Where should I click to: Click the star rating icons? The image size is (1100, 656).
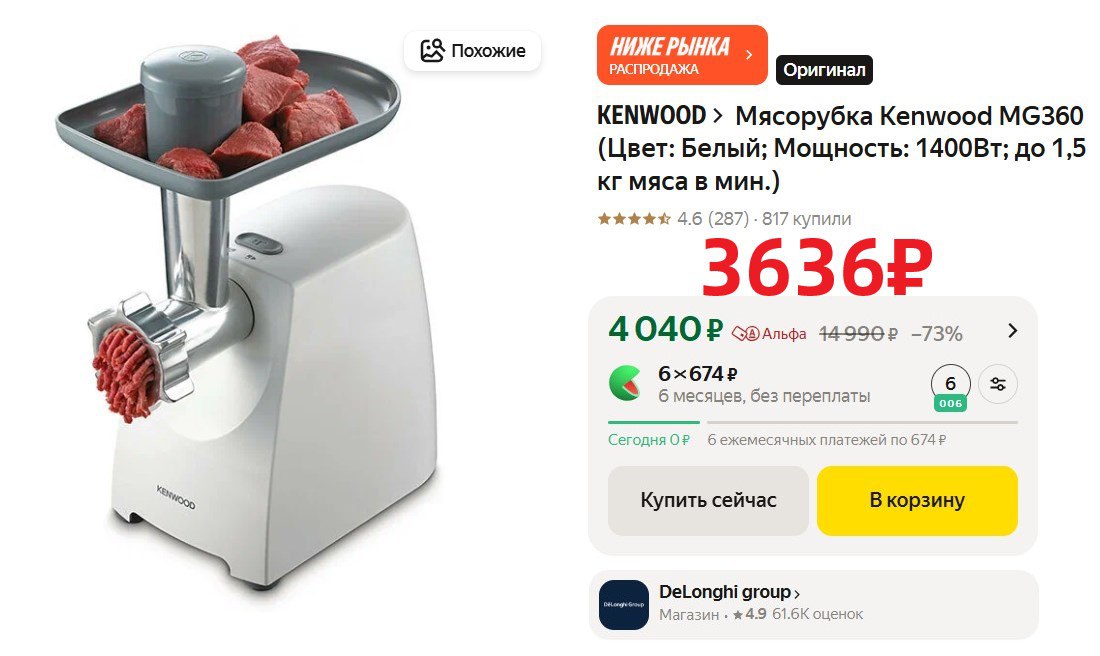click(634, 219)
